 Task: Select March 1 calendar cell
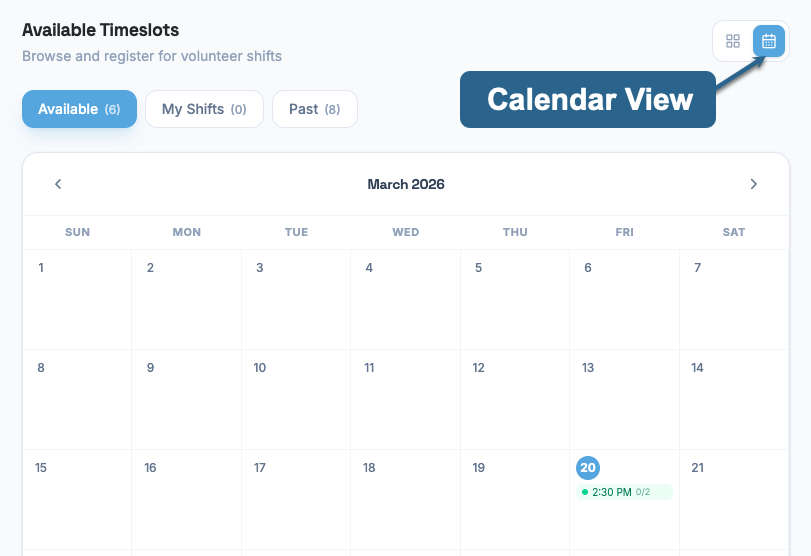(77, 299)
